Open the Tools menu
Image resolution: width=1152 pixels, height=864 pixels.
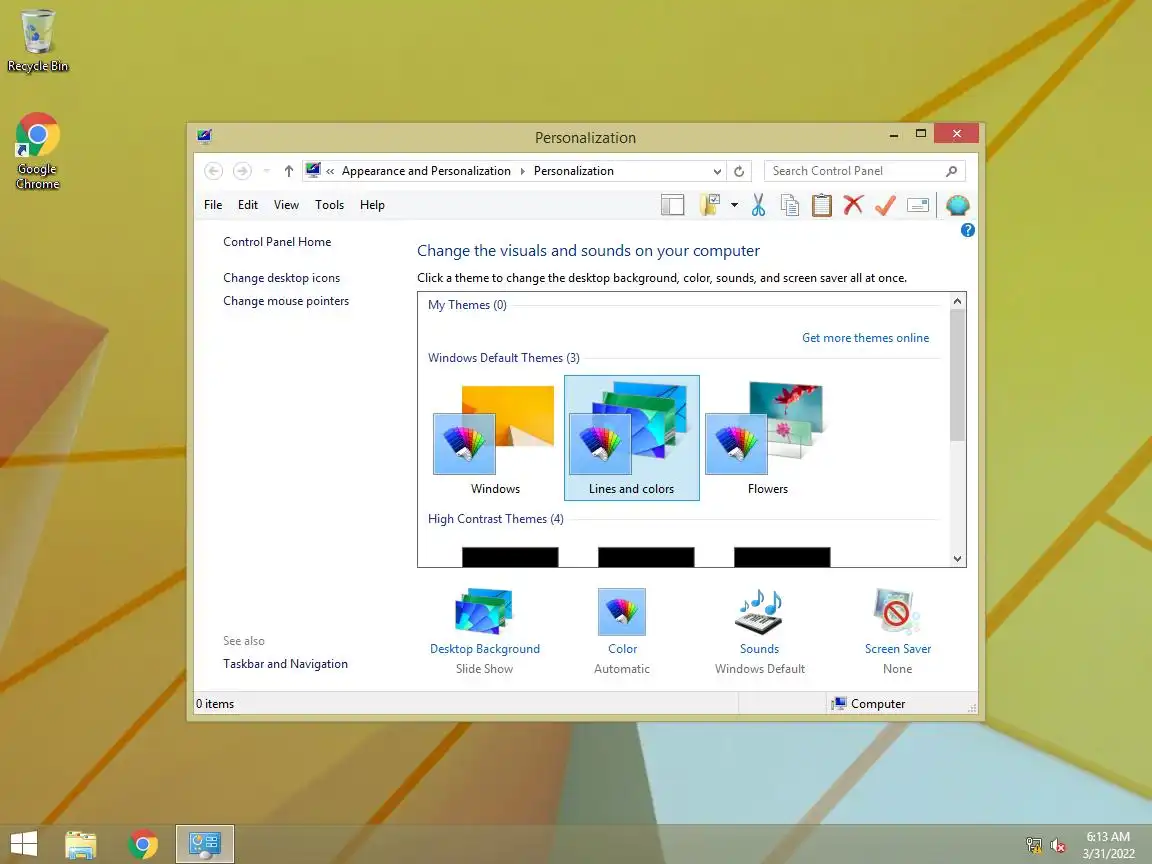329,205
